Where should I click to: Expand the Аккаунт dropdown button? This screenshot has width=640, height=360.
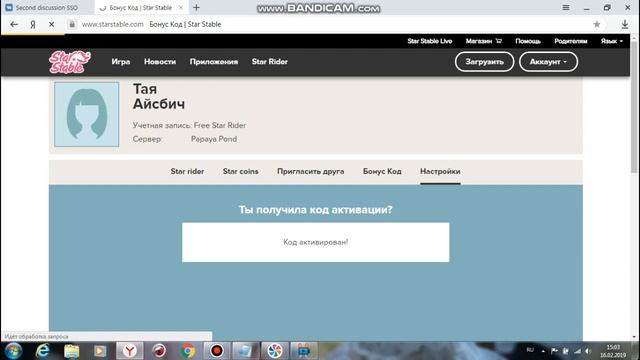[548, 62]
